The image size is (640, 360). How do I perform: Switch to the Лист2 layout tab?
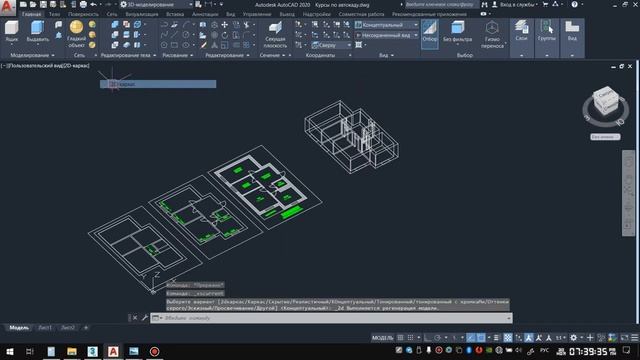(x=68, y=328)
